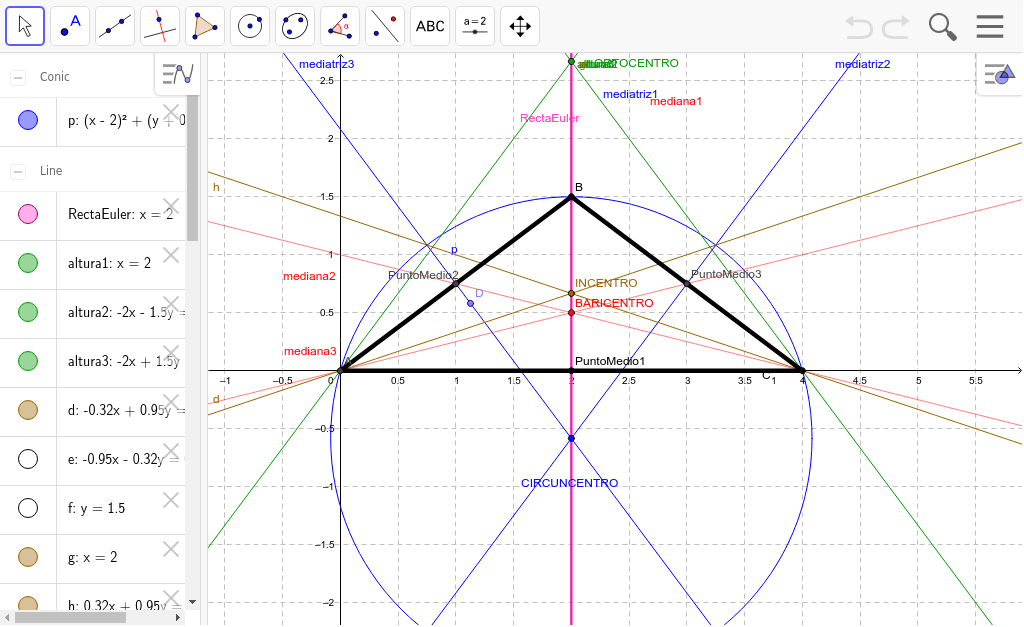Delete conic p with its X
The height and width of the screenshot is (627, 1024).
pos(171,112)
